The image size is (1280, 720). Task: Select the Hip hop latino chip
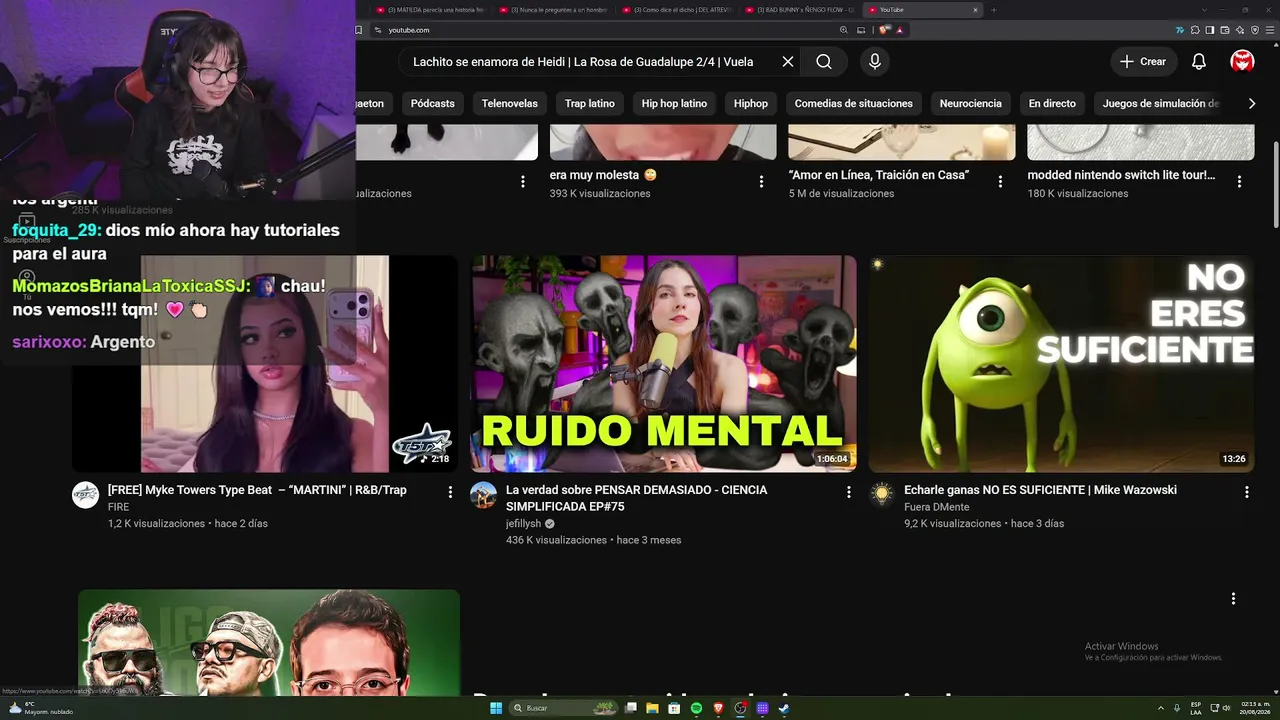[674, 103]
